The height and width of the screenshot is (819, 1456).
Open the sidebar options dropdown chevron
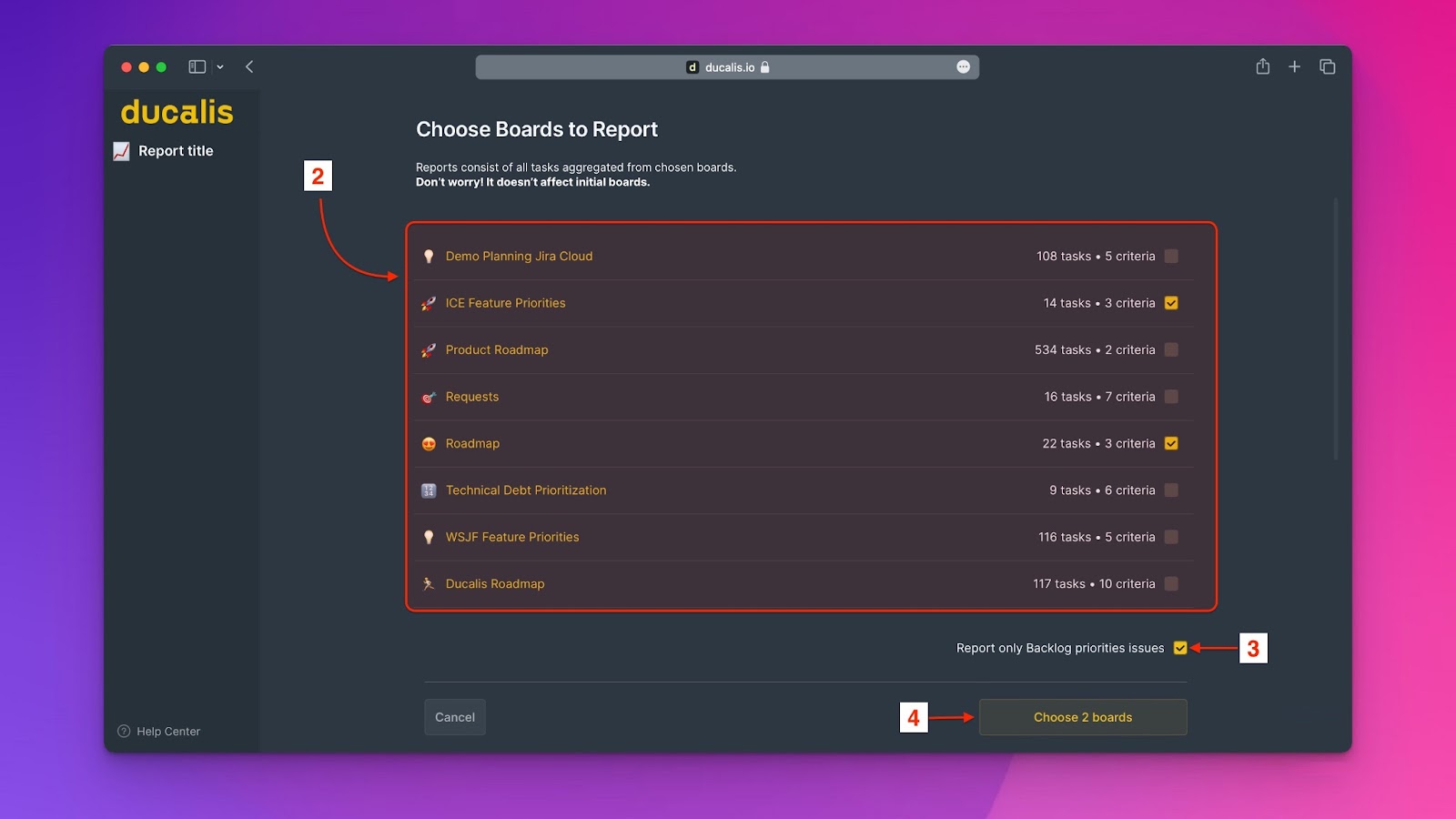220,67
